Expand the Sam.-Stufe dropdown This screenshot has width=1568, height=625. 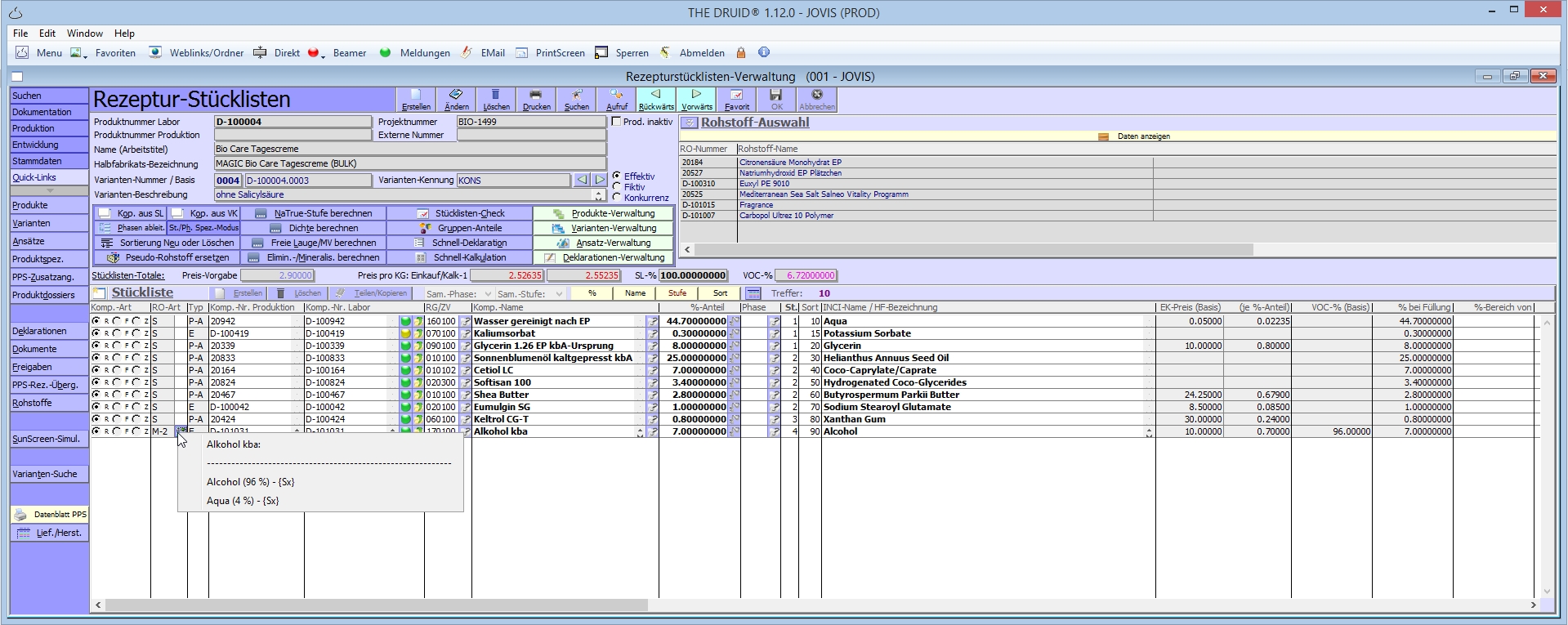559,294
